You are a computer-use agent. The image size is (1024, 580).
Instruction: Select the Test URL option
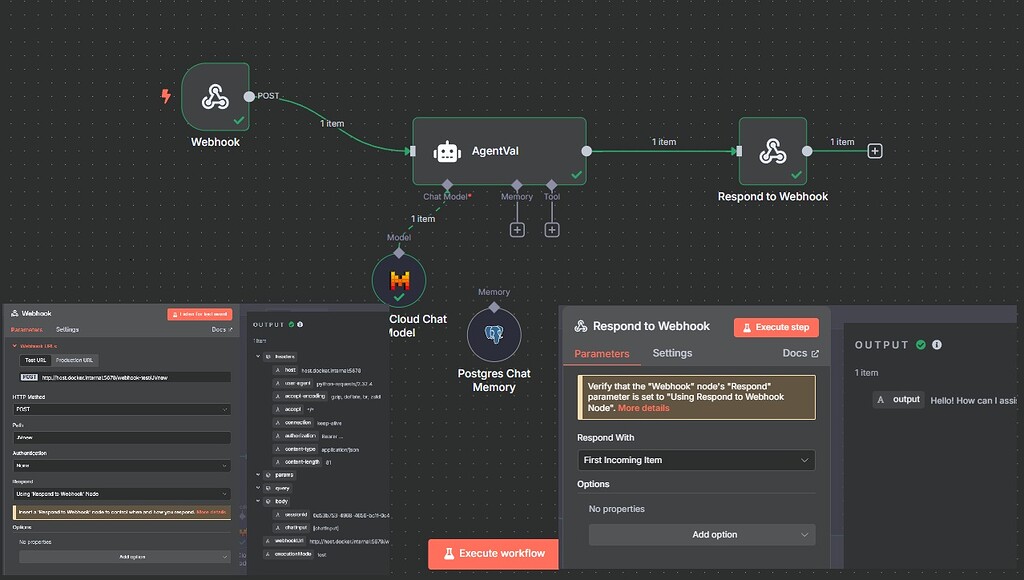(36, 360)
